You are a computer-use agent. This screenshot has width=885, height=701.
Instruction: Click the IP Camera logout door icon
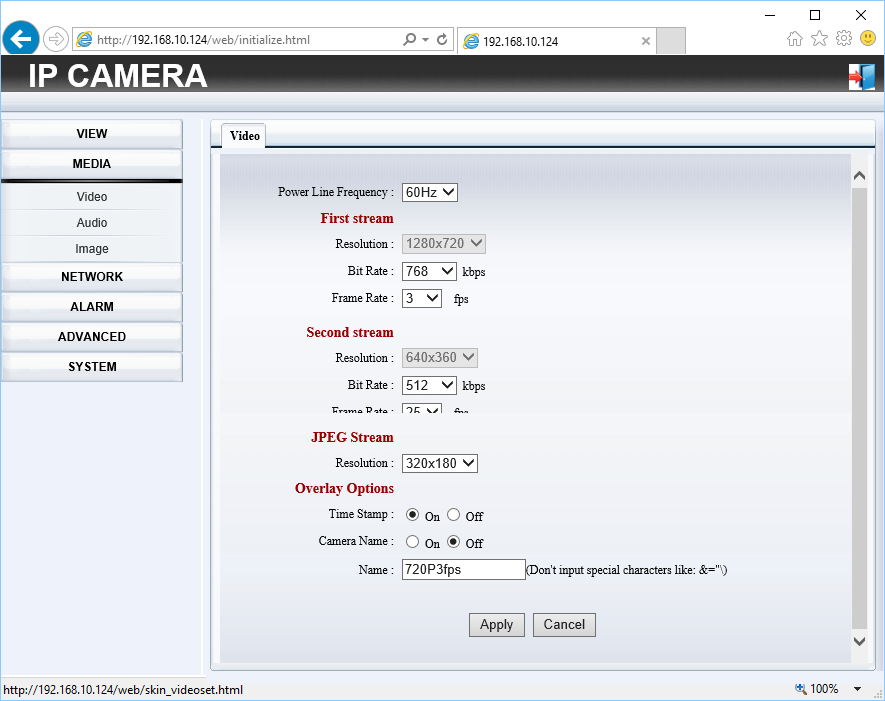(861, 77)
